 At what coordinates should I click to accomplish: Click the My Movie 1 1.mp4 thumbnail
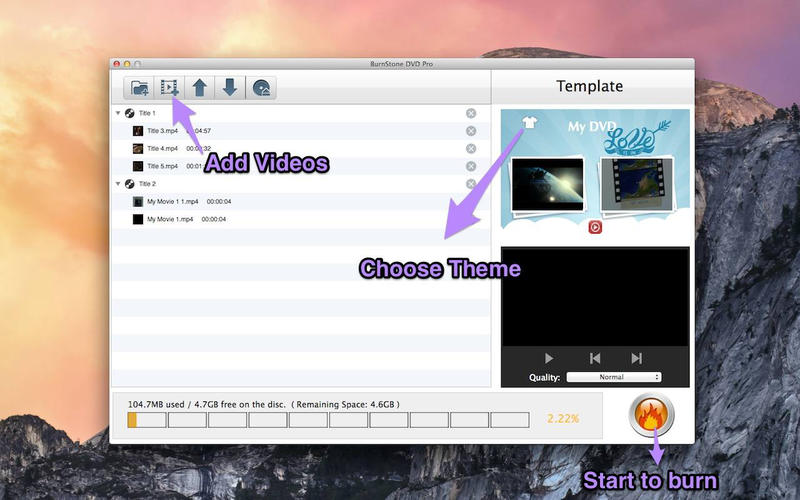point(138,202)
